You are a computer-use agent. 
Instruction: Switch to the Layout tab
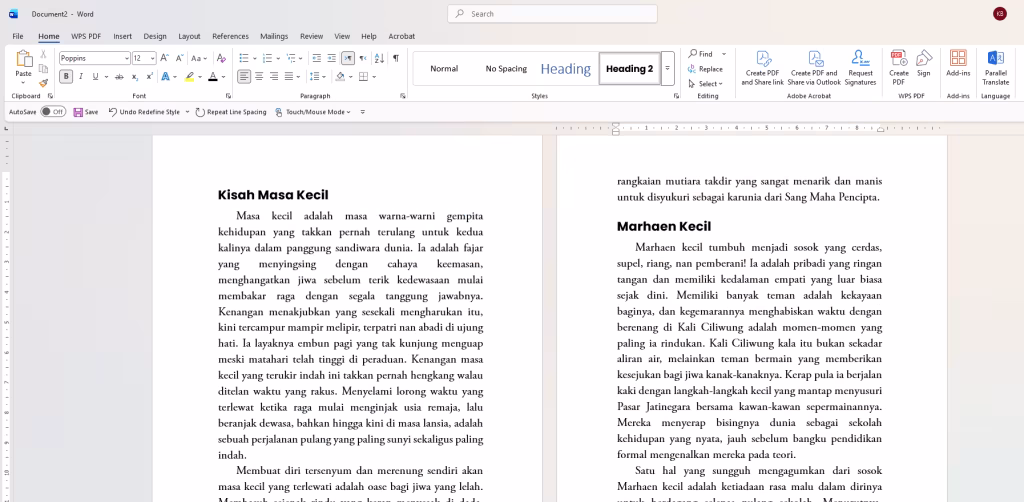coord(189,37)
